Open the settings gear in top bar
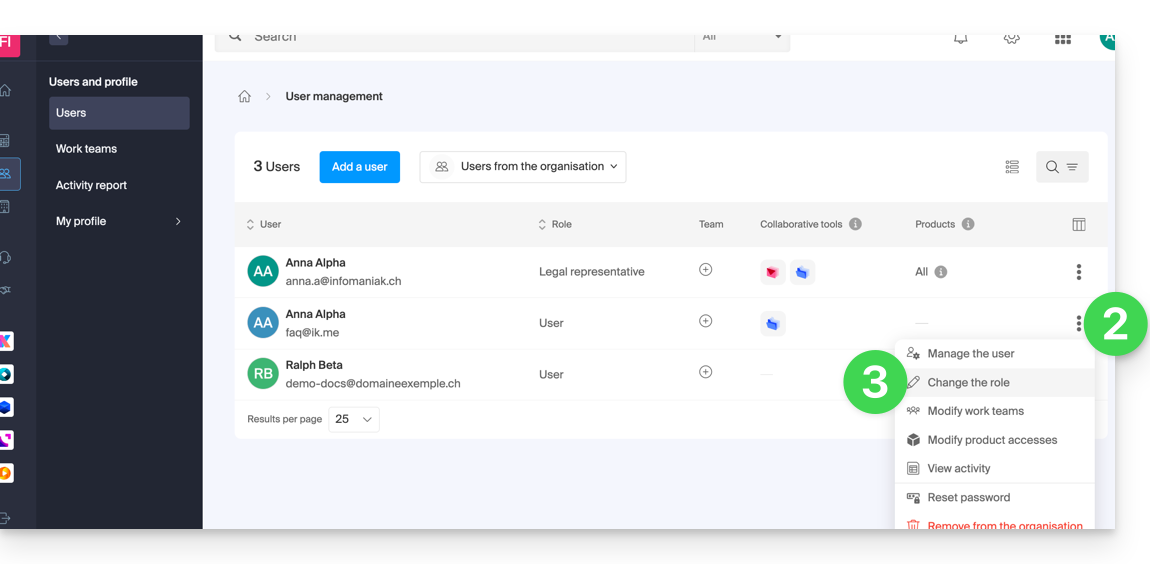 point(1011,38)
